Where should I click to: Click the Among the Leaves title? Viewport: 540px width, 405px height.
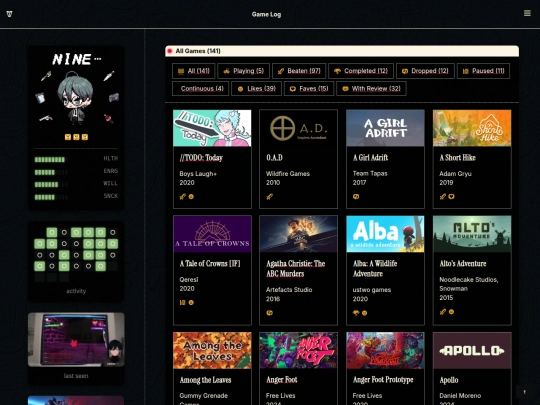click(x=205, y=380)
